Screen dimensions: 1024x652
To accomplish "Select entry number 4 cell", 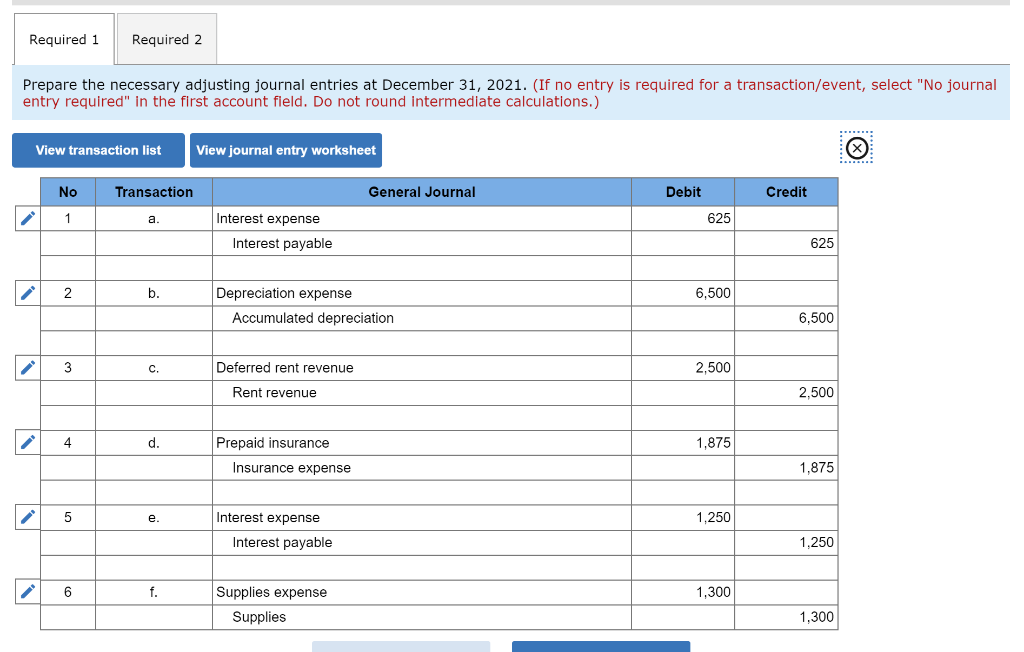I will tap(68, 442).
